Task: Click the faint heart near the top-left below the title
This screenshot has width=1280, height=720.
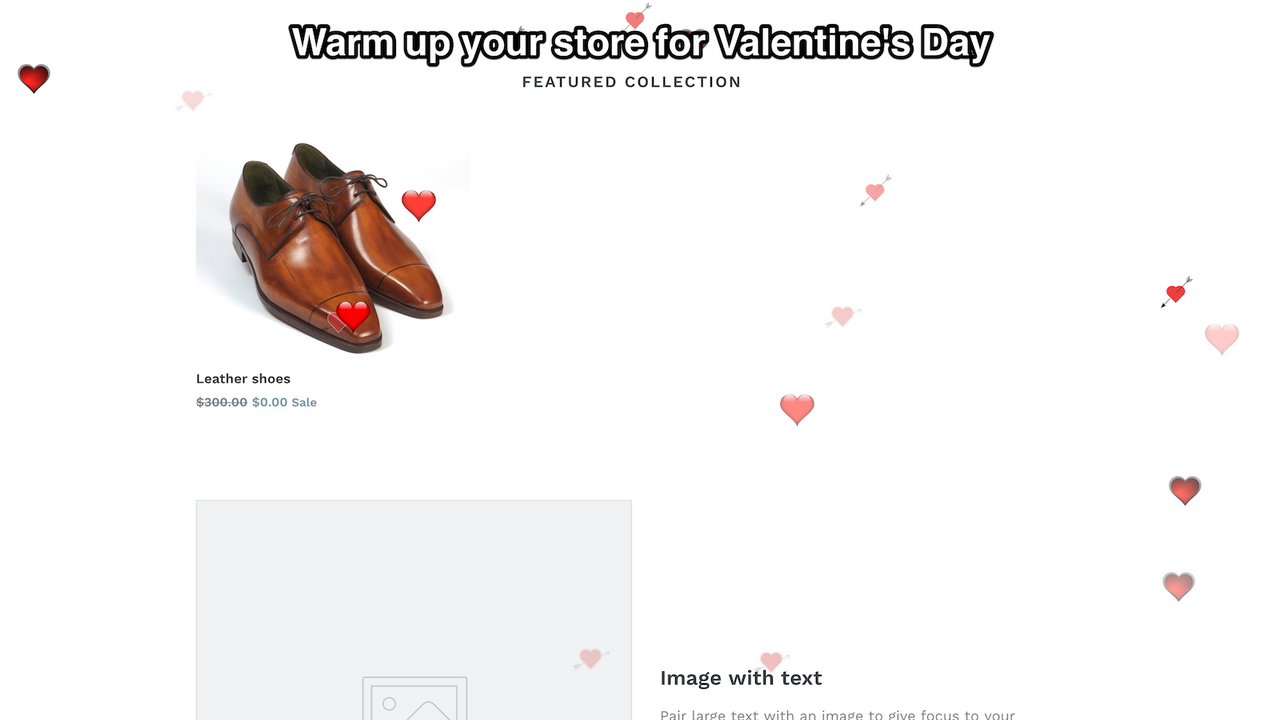Action: click(192, 100)
